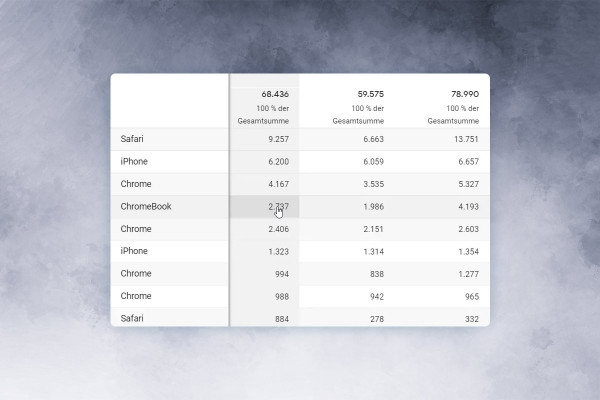Screen dimensions: 600x400
Task: Click the cell showing 4.193
Action: [469, 207]
